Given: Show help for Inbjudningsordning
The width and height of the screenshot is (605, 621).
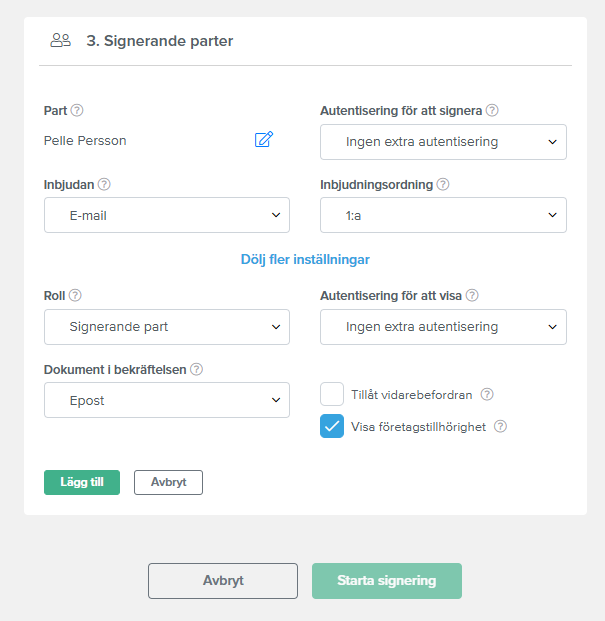Looking at the screenshot, I should (x=443, y=184).
